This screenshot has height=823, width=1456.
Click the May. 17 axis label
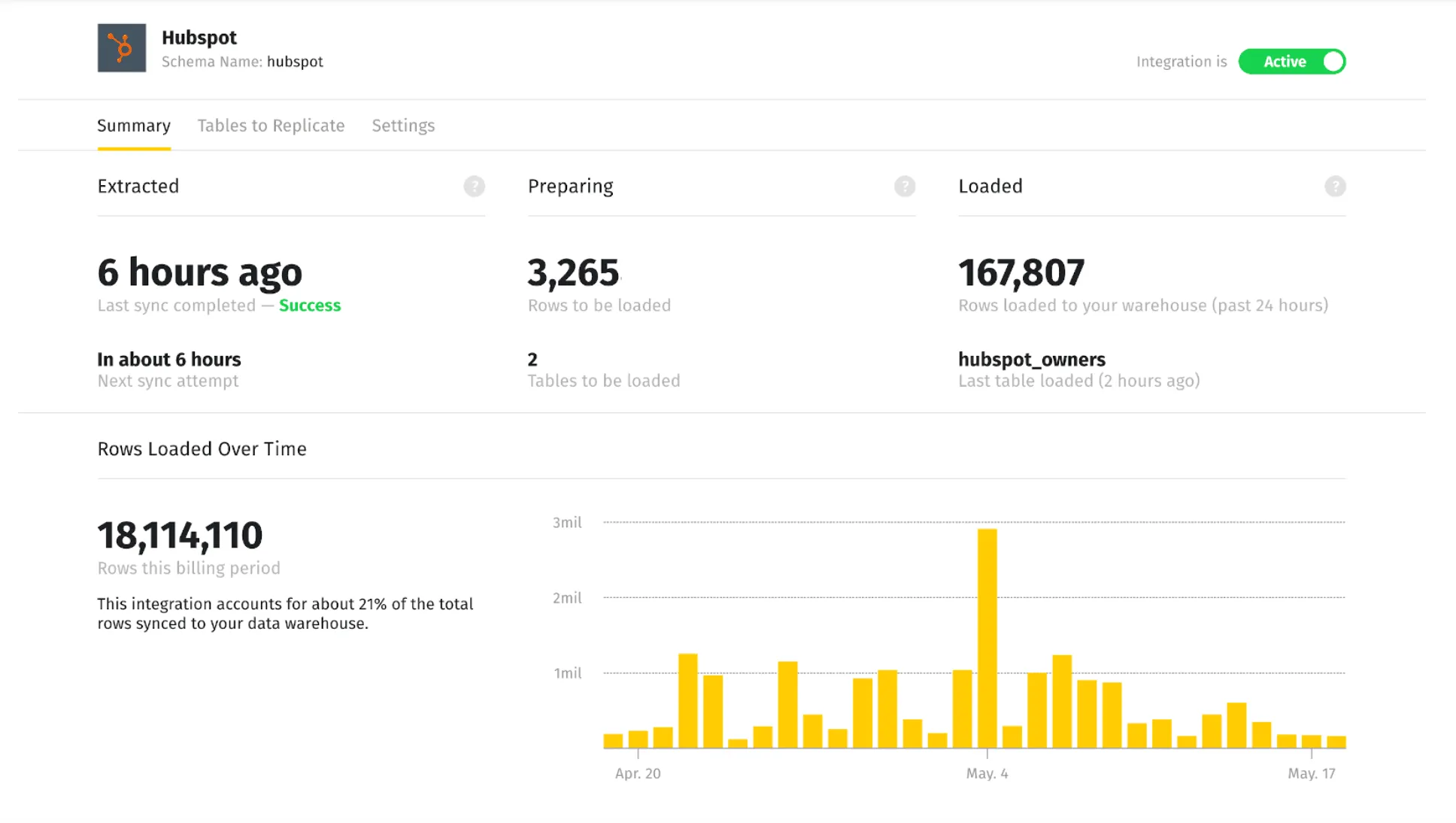tap(1311, 773)
